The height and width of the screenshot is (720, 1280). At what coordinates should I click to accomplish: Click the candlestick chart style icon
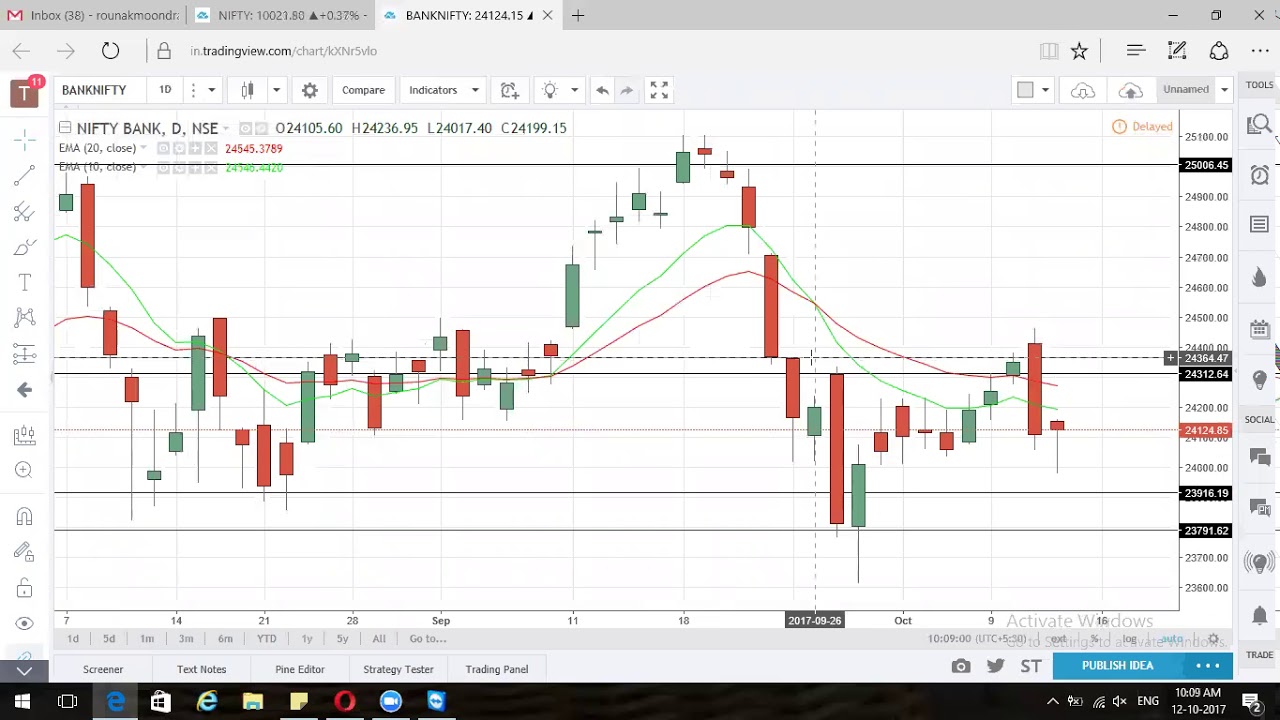[x=247, y=90]
